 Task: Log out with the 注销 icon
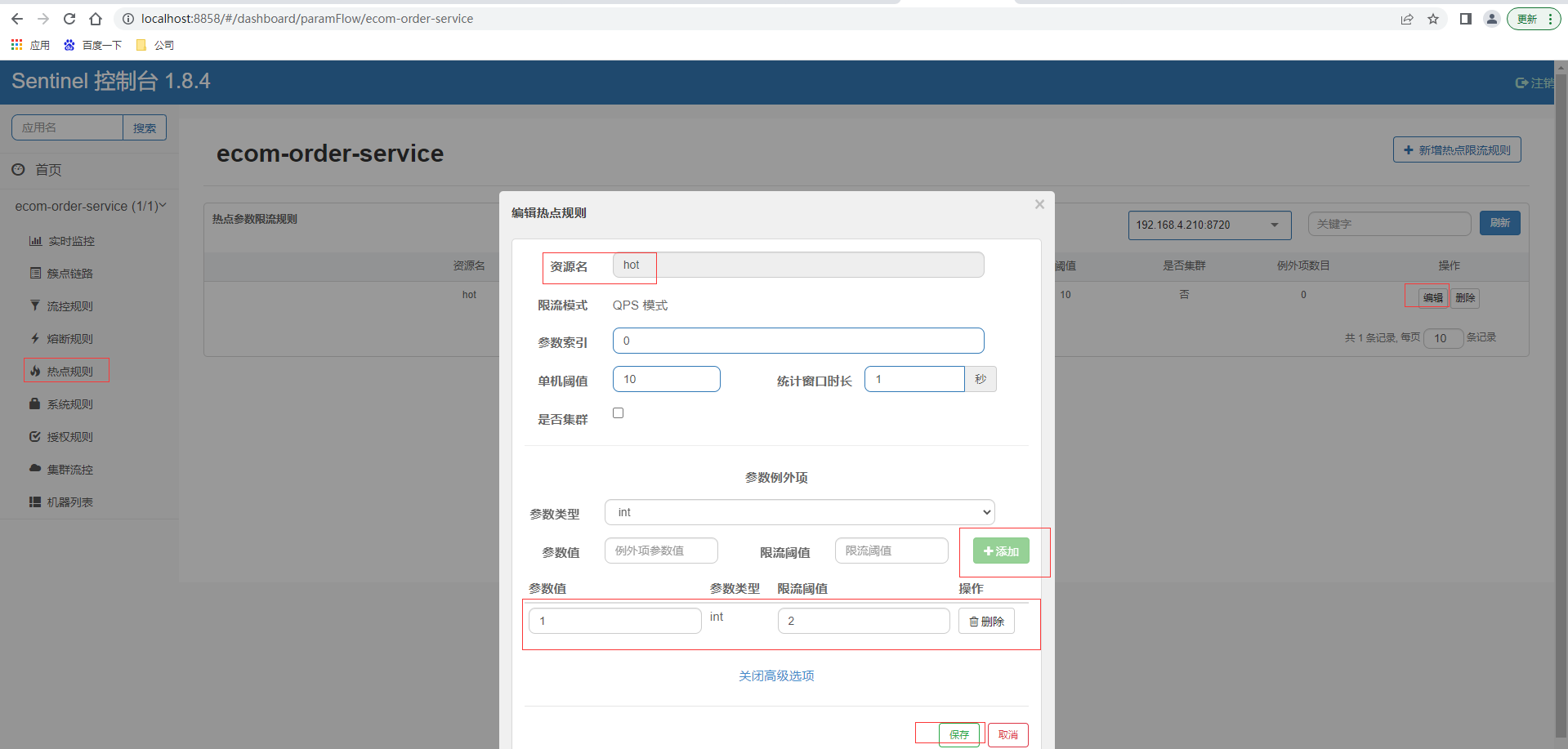pyautogui.click(x=1534, y=82)
